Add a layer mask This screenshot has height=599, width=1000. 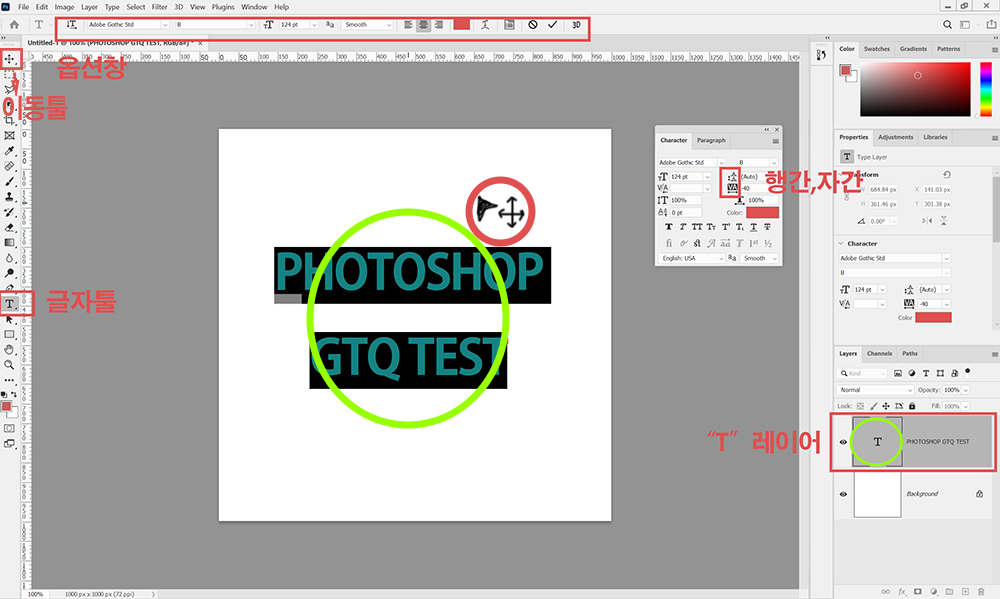[x=918, y=591]
